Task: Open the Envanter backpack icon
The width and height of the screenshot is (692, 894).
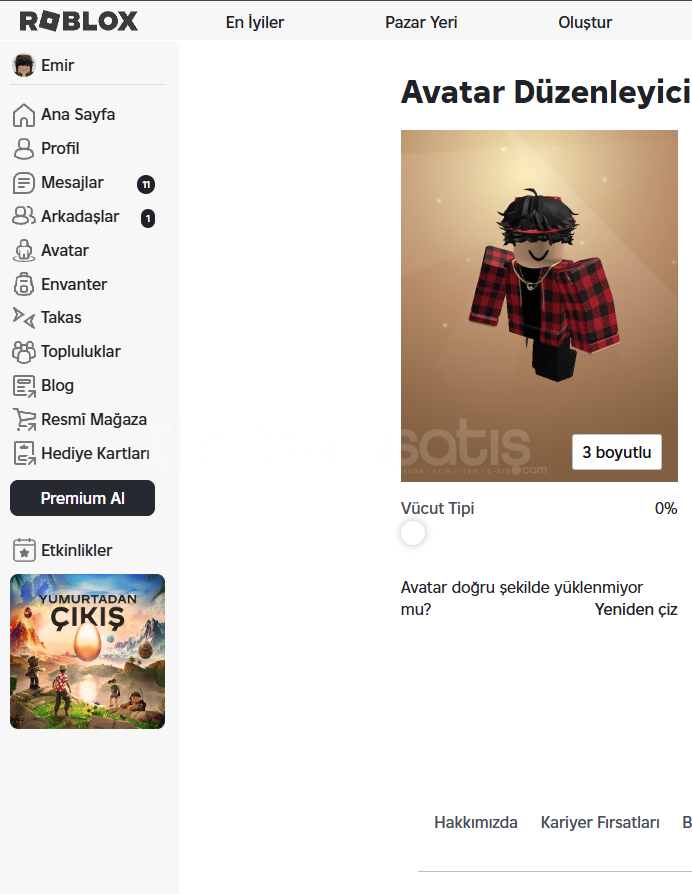Action: [23, 284]
